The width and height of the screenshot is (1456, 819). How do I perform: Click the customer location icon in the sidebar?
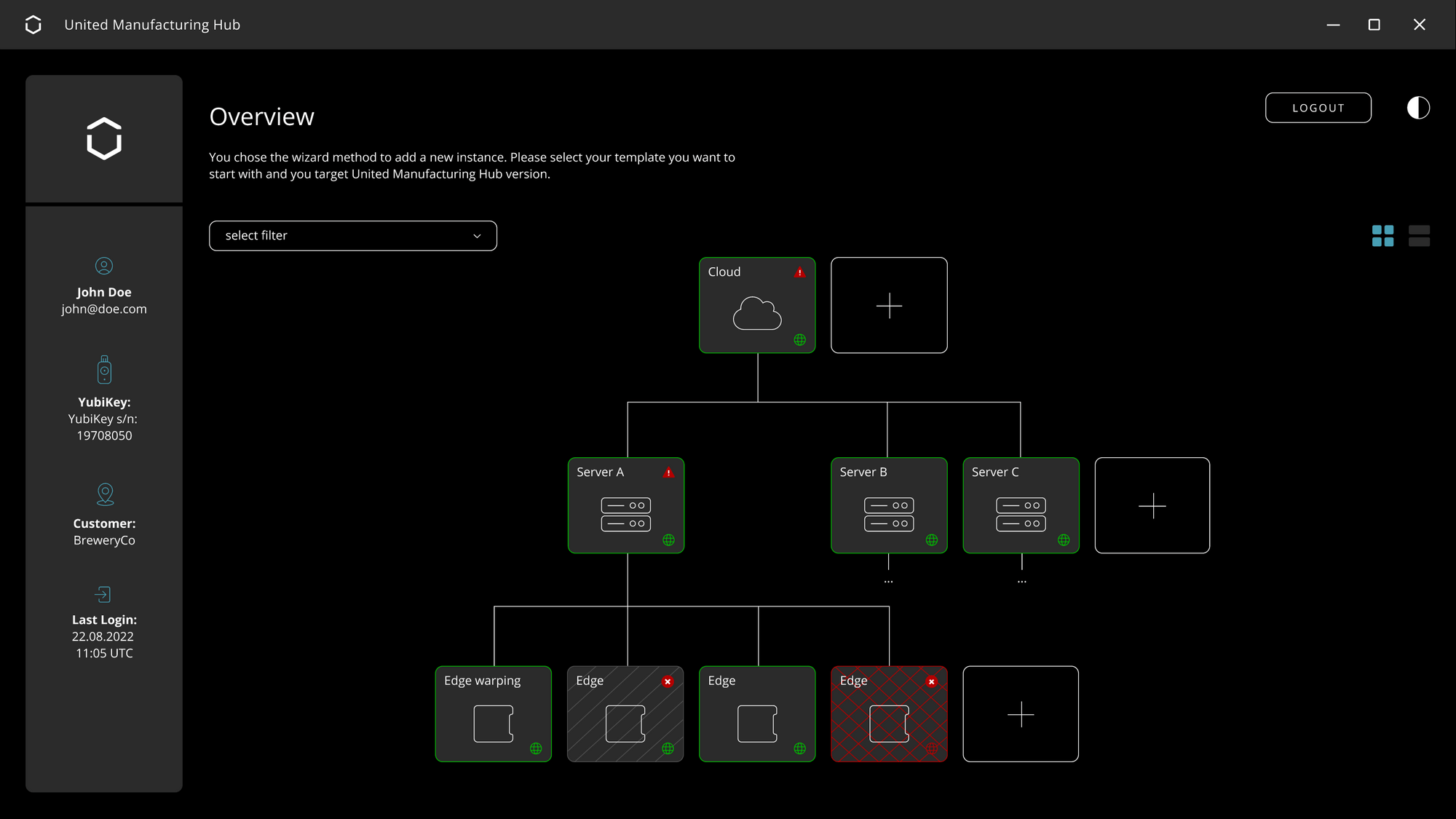click(104, 494)
